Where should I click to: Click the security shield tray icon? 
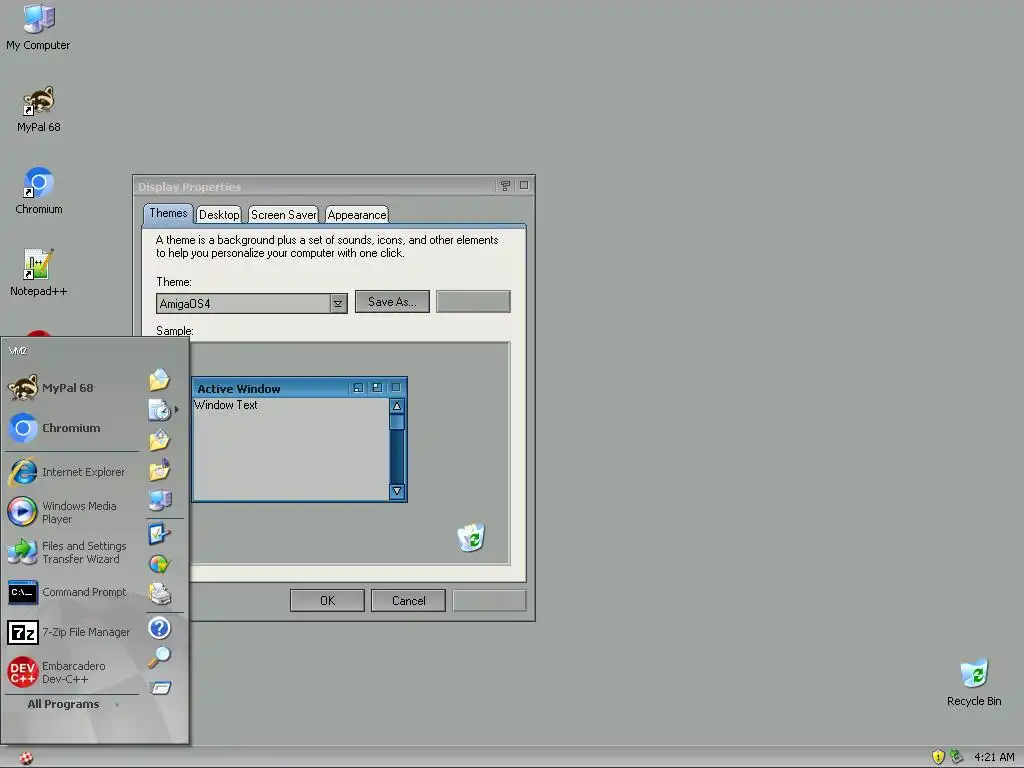(x=938, y=757)
